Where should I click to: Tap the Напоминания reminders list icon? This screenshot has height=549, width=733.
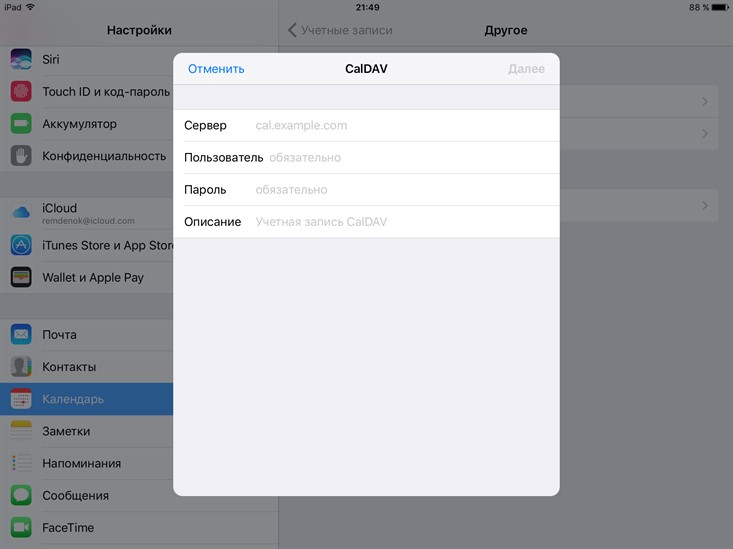(21, 463)
